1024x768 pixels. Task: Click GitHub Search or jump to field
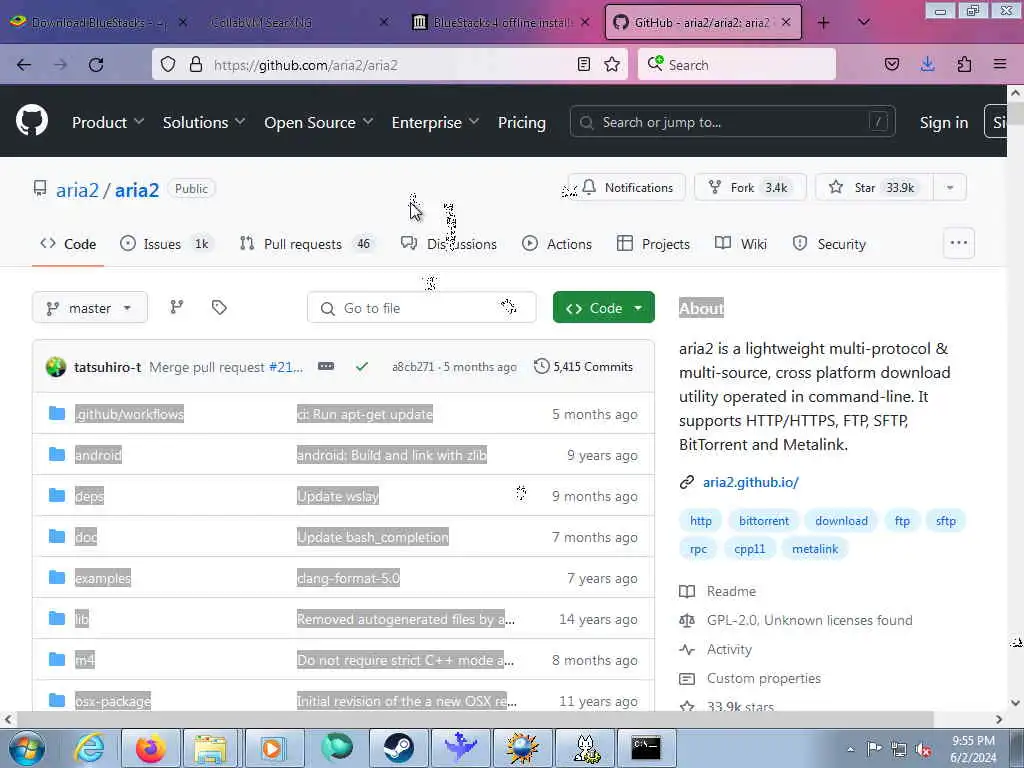tap(732, 122)
